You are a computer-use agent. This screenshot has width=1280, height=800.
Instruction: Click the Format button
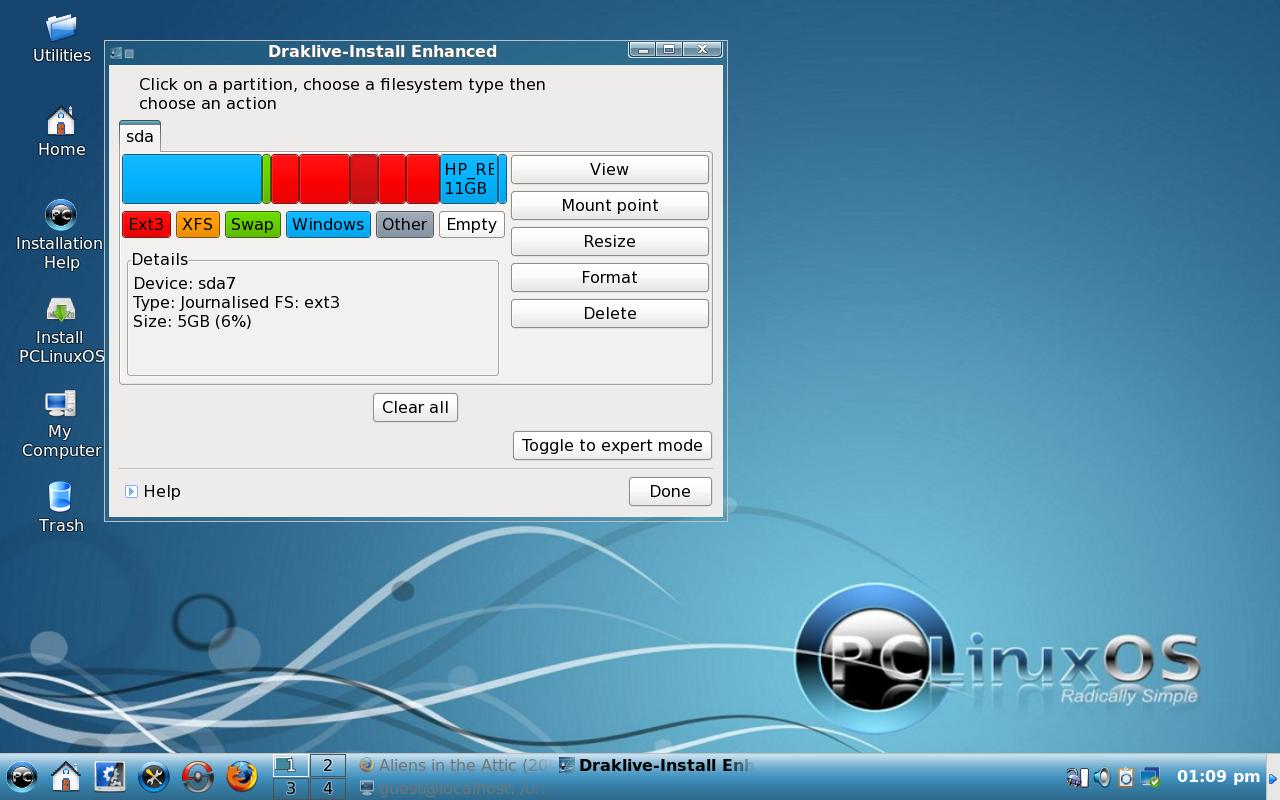pos(610,277)
